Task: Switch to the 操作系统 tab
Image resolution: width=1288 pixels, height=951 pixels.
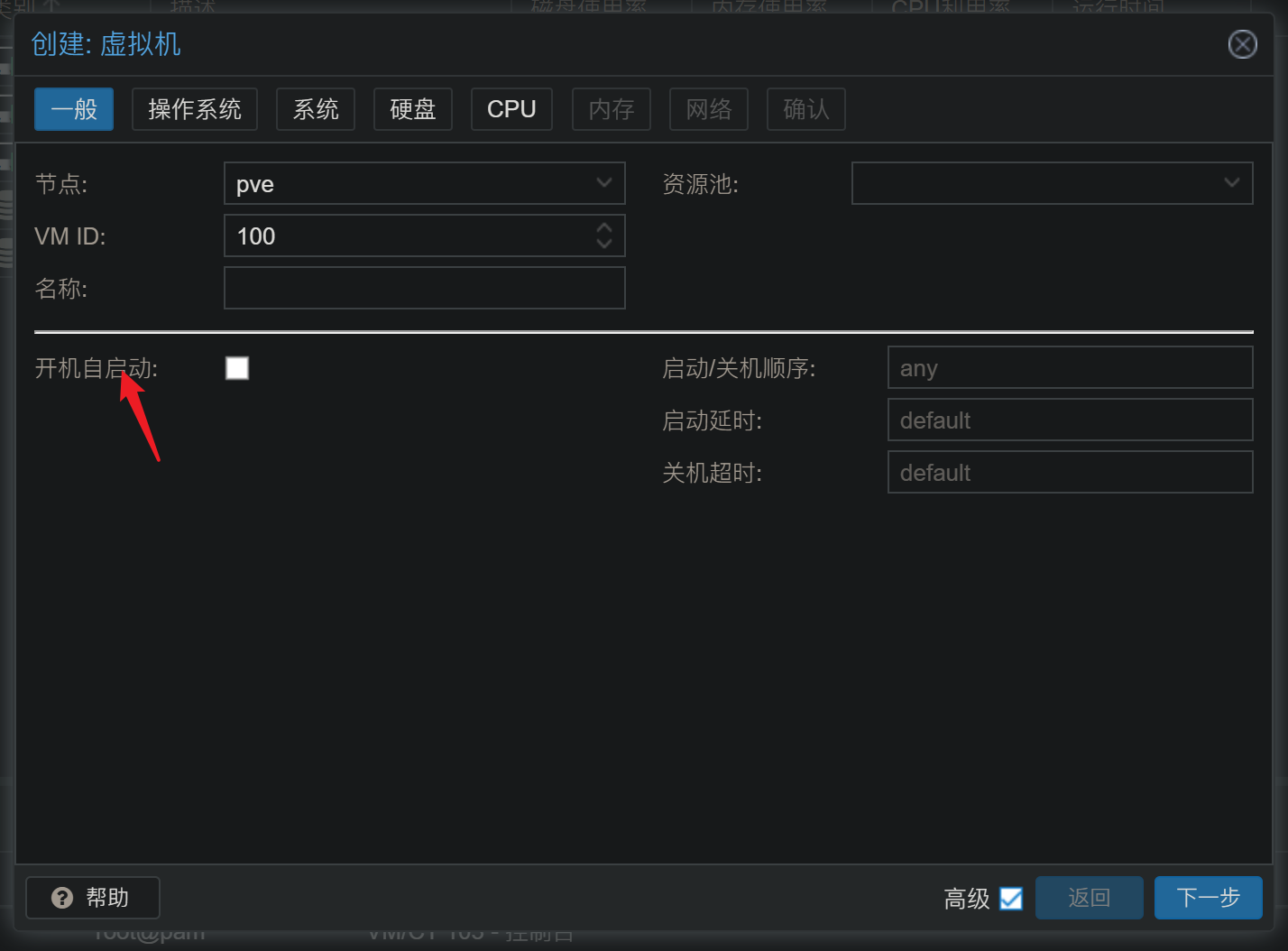Action: tap(195, 109)
